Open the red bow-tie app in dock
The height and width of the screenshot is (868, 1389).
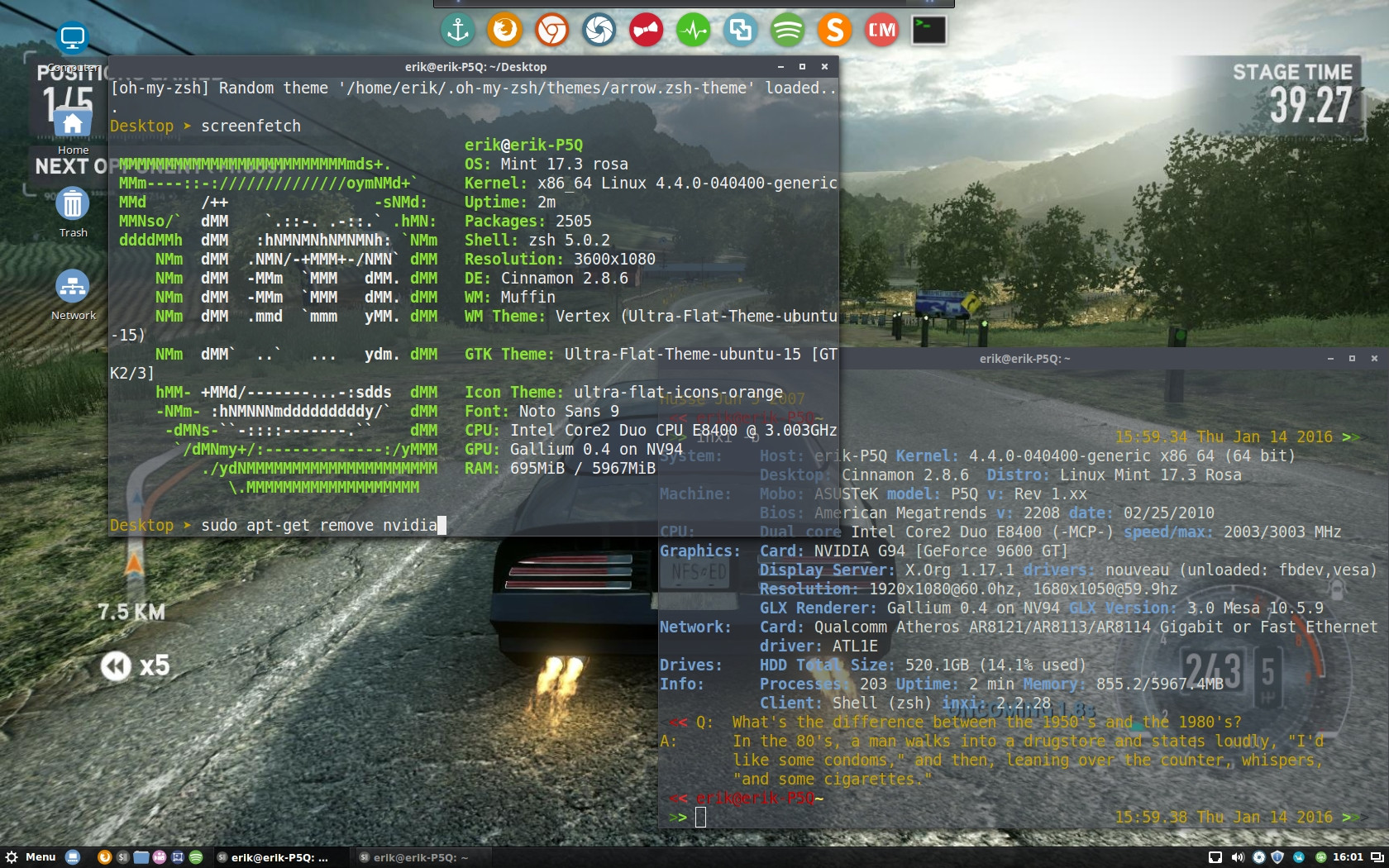(x=647, y=31)
